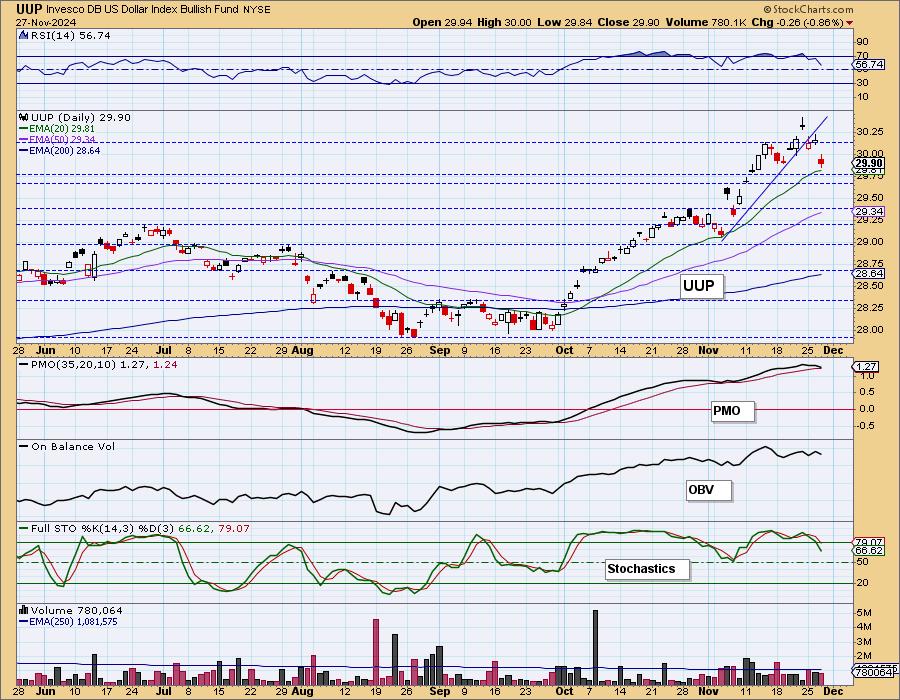Click the 29.34 EMA value tag on axis
The image size is (900, 700).
point(869,212)
